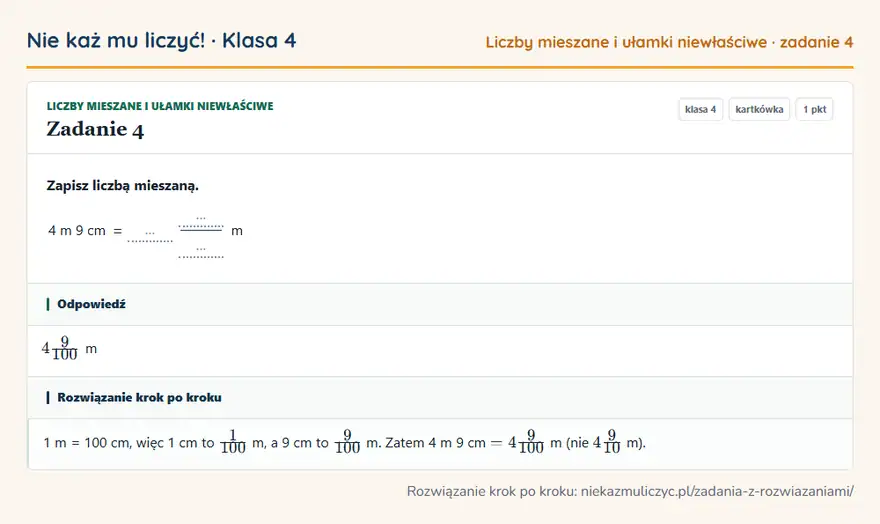Click the 'klasa 4' tag

pyautogui.click(x=700, y=109)
